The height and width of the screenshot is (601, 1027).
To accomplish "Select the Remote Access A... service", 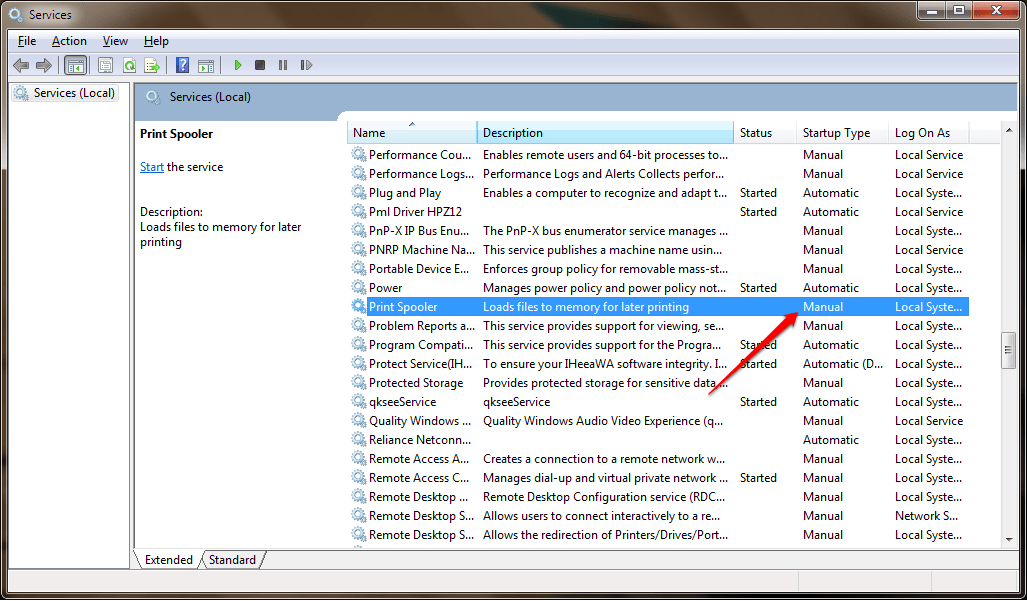I will point(419,458).
